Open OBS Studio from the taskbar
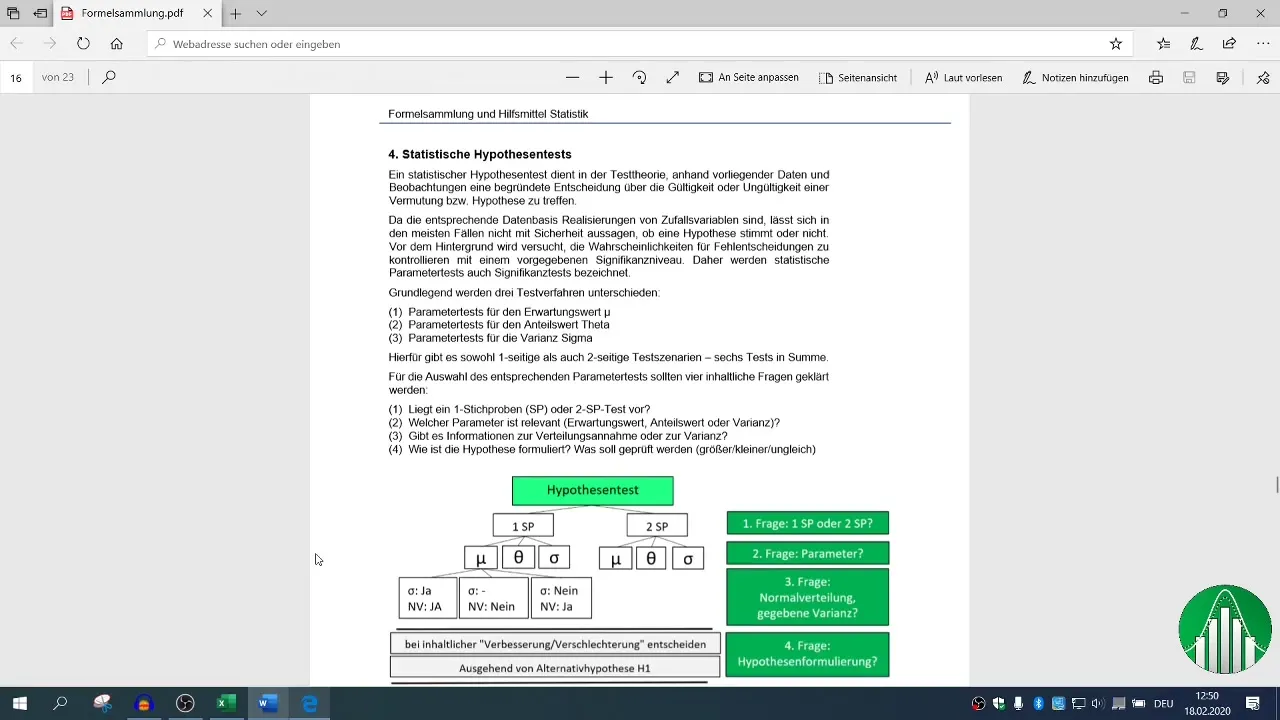 click(x=185, y=703)
